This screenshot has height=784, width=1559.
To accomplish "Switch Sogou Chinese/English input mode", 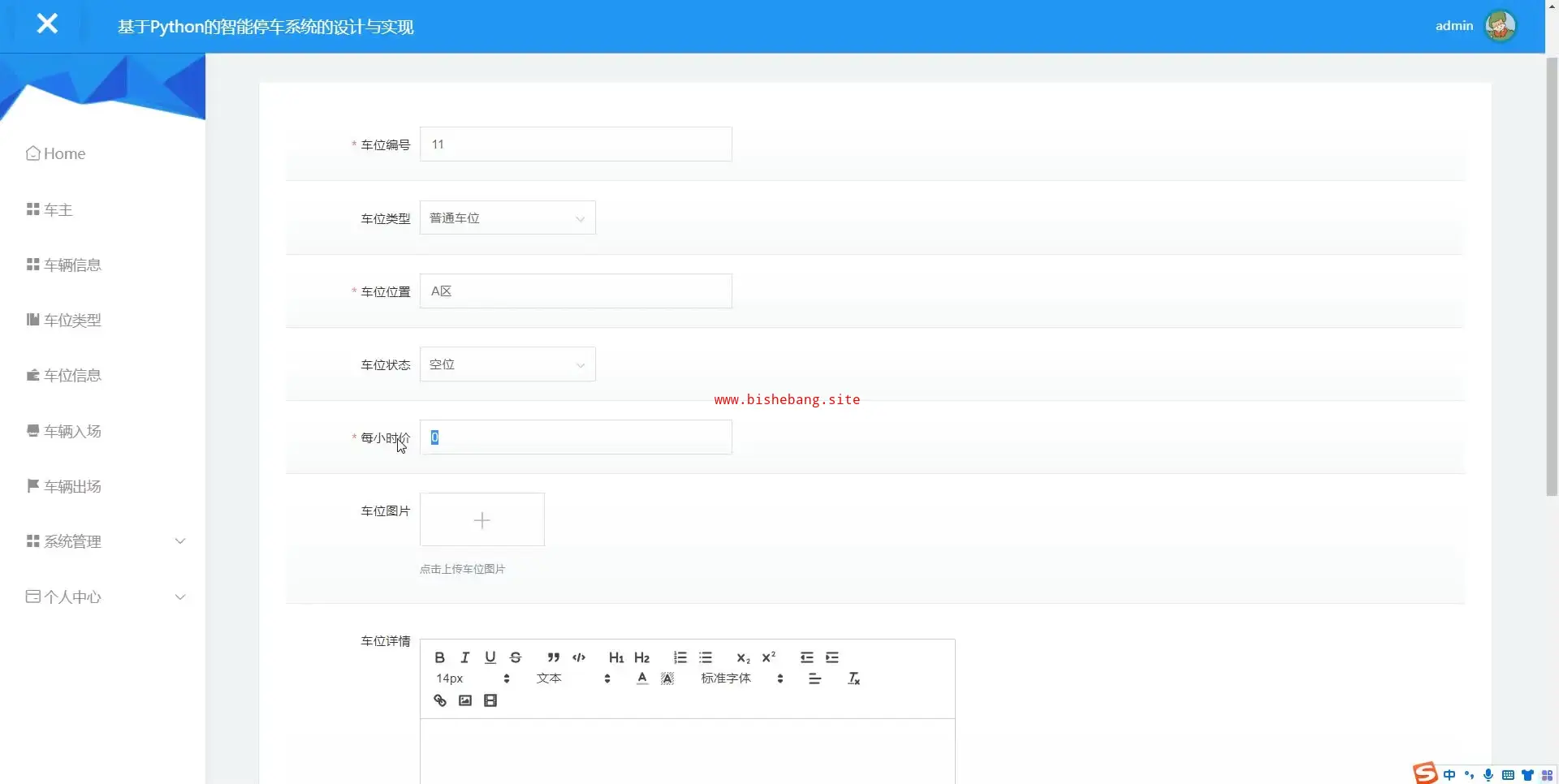I will click(x=1449, y=775).
